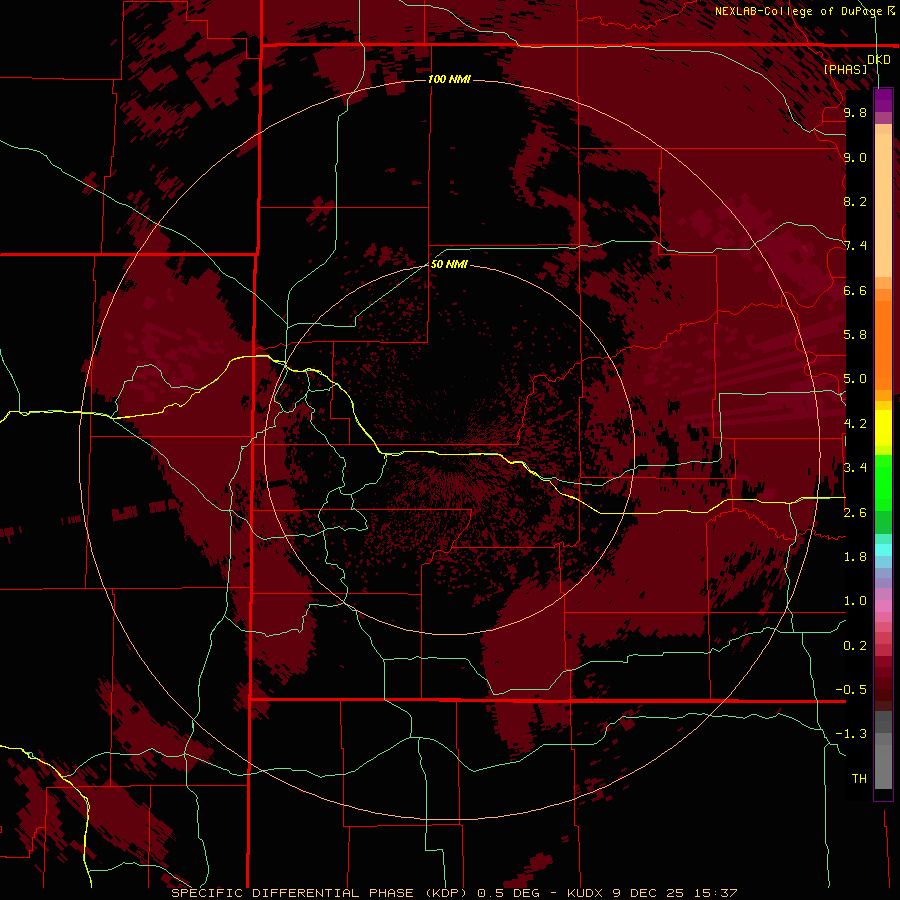900x900 pixels.
Task: Select the 5.0 scale value
Action: click(855, 379)
